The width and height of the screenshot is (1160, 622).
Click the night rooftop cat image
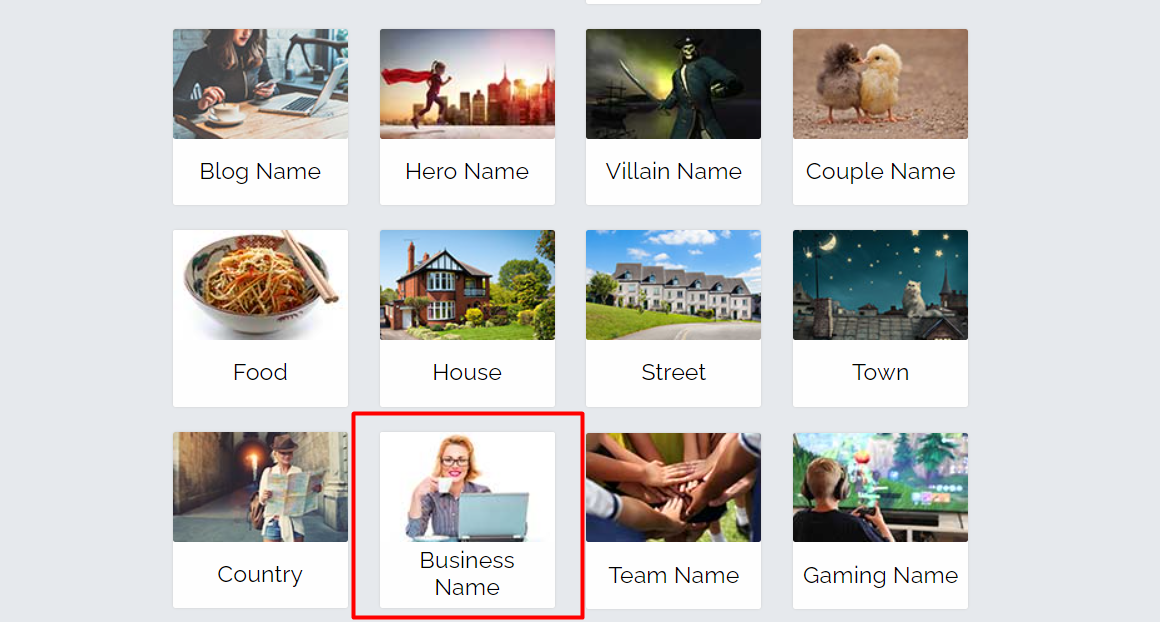point(880,285)
